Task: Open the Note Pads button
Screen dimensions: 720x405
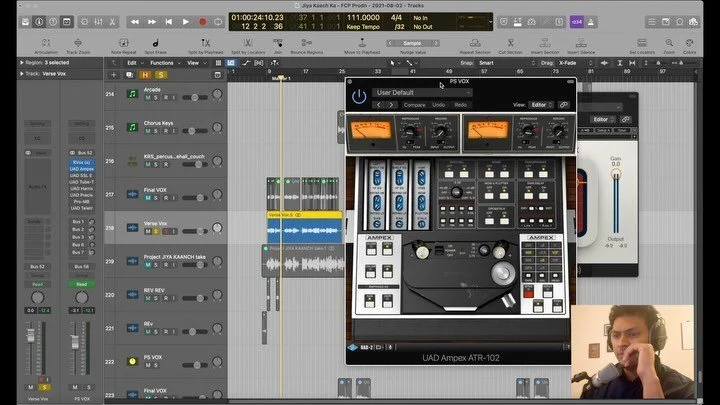Action: point(666,22)
